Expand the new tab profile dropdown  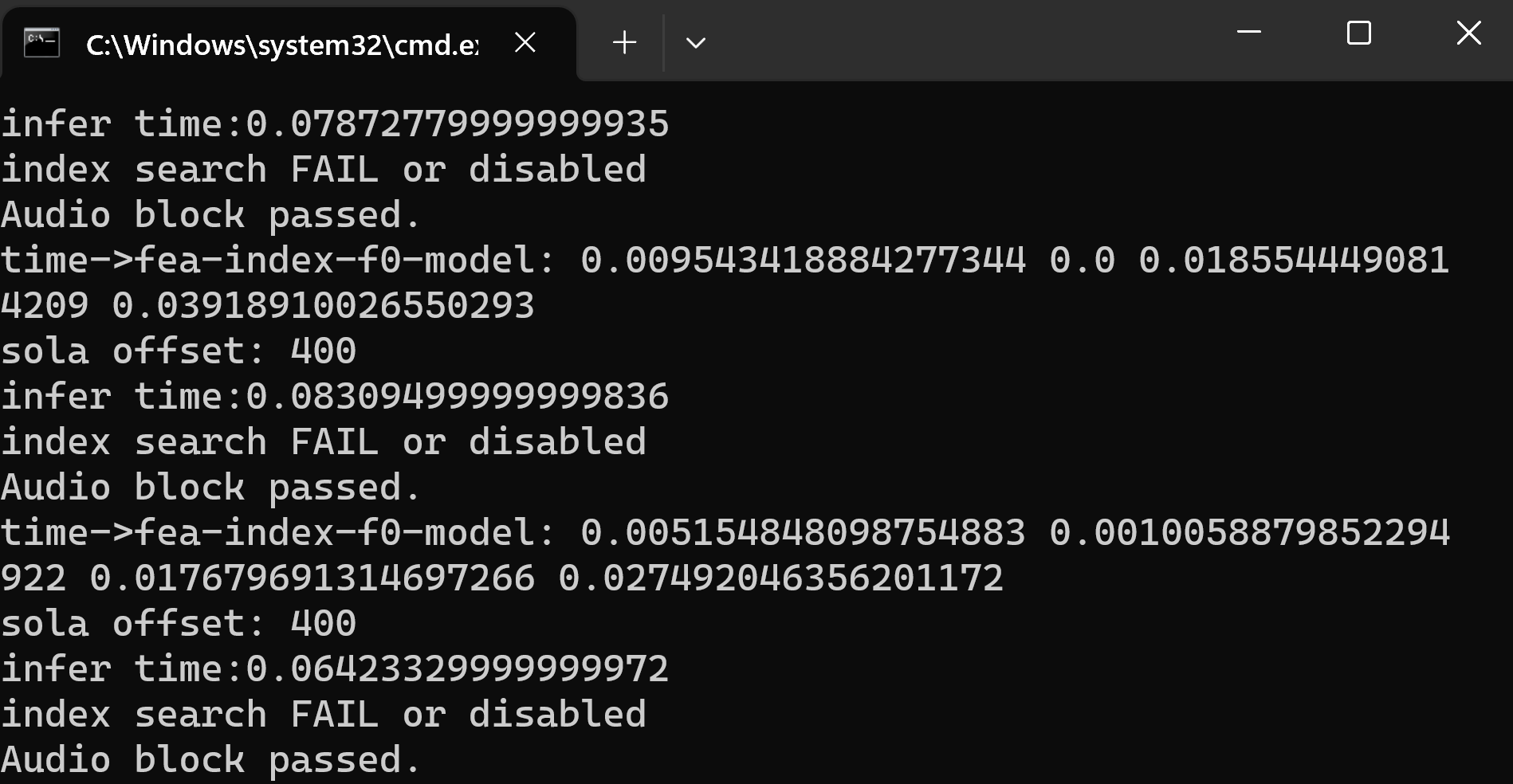[695, 42]
